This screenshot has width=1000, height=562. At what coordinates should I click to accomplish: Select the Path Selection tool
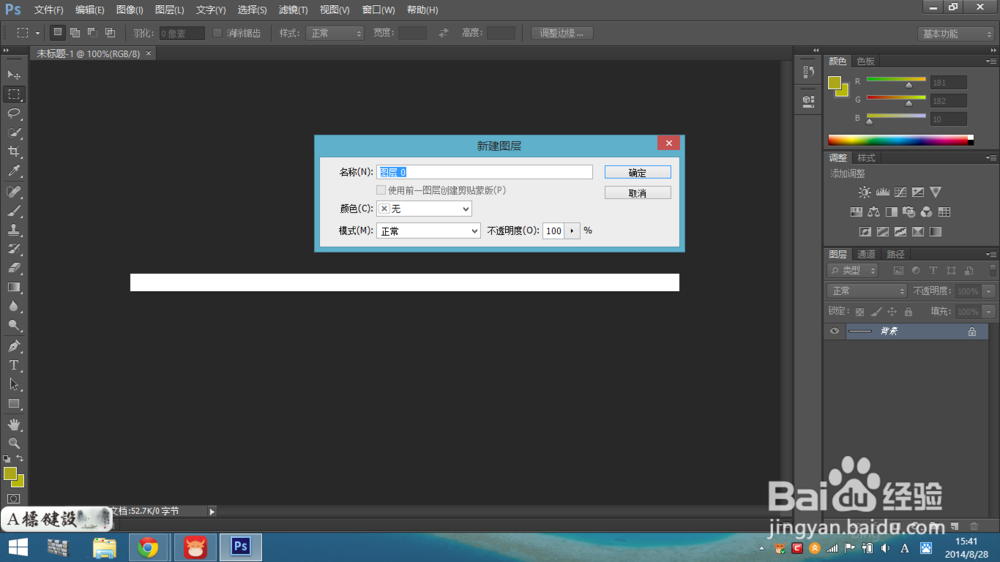[14, 384]
